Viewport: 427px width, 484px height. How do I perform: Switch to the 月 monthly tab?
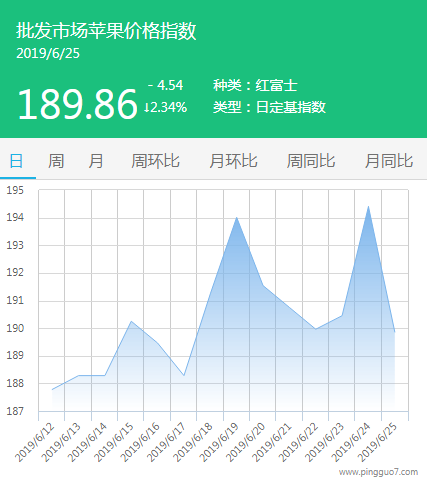pyautogui.click(x=96, y=161)
